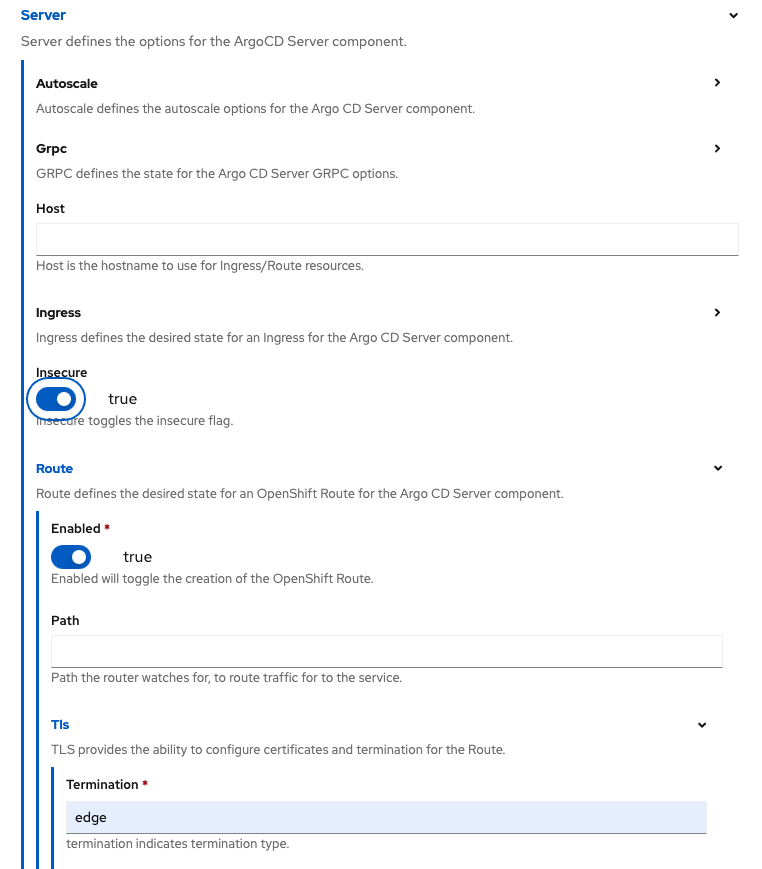
Task: Disable the Route Enabled switch
Action: pos(71,557)
